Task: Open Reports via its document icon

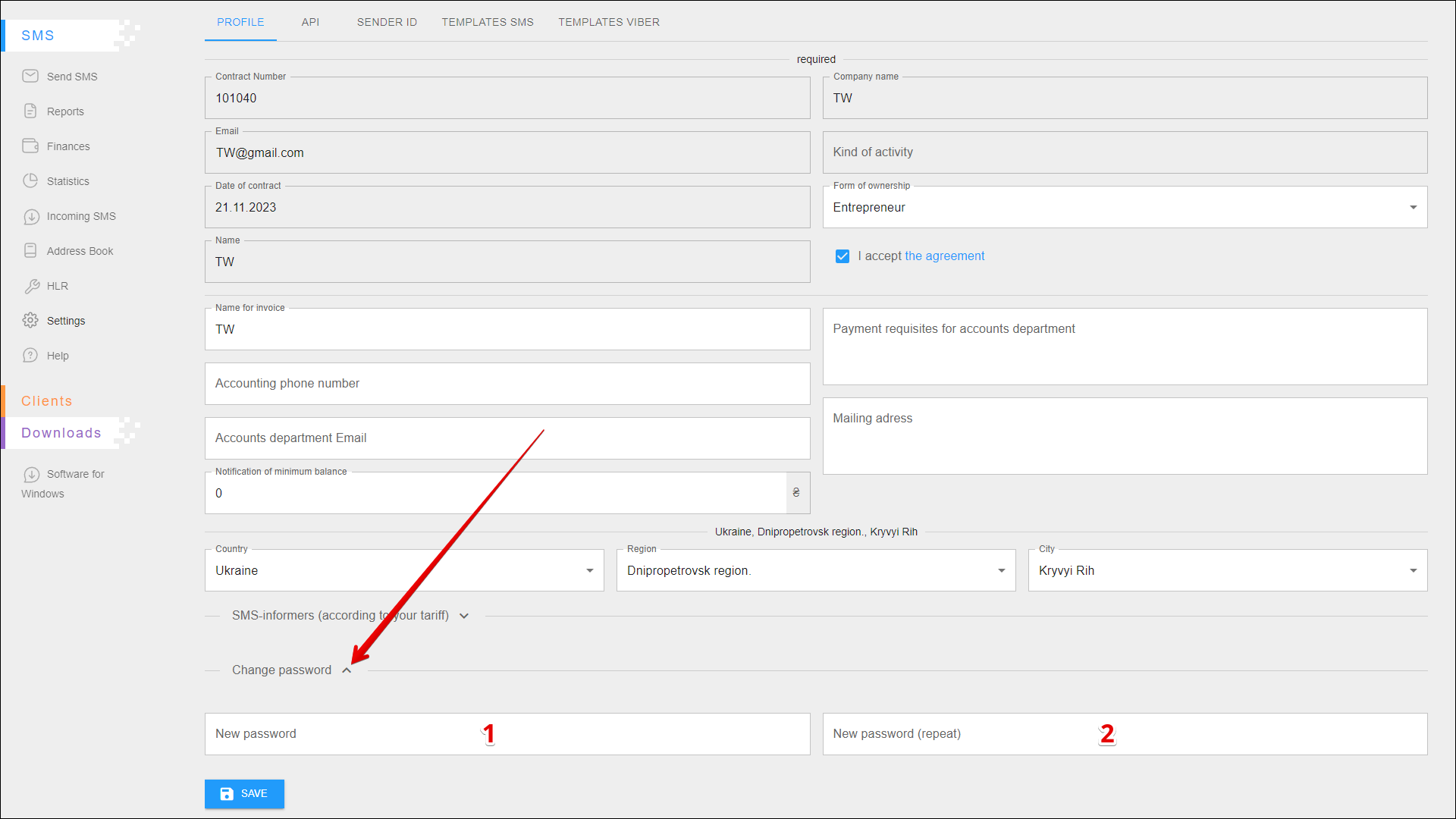Action: pyautogui.click(x=30, y=111)
